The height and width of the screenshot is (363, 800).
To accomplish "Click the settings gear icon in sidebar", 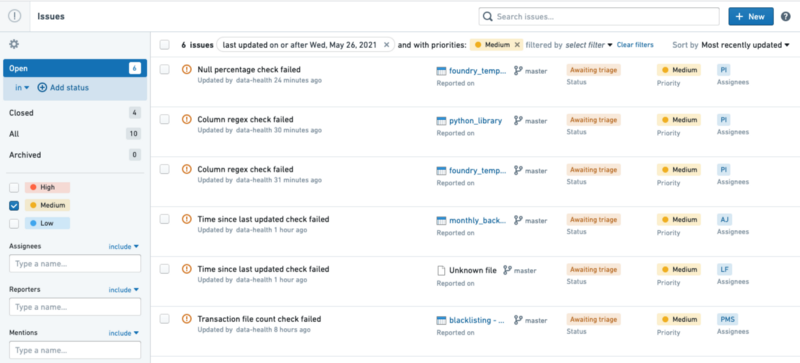I will tap(14, 44).
